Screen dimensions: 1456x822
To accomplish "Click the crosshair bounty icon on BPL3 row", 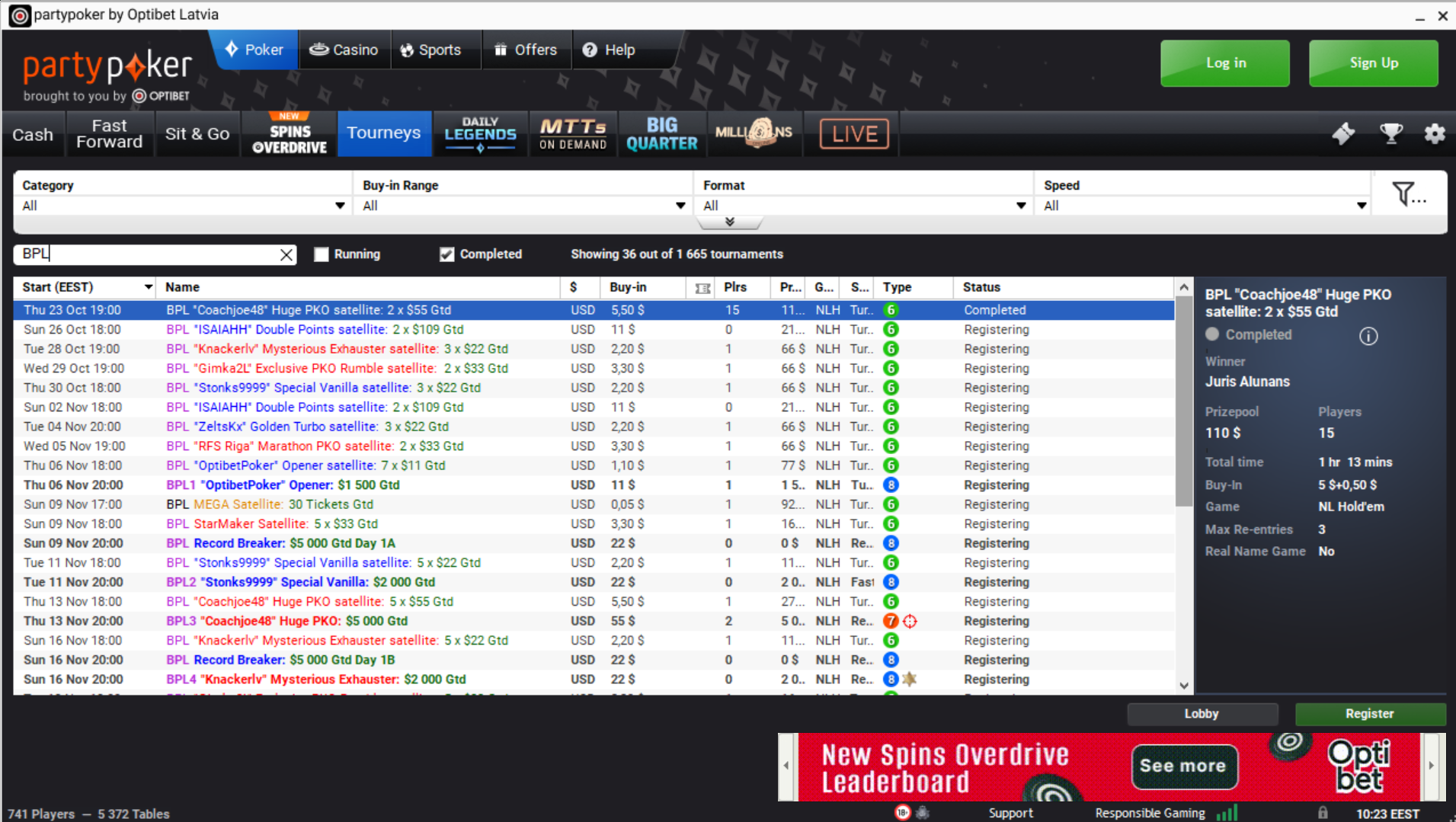I will coord(910,622).
